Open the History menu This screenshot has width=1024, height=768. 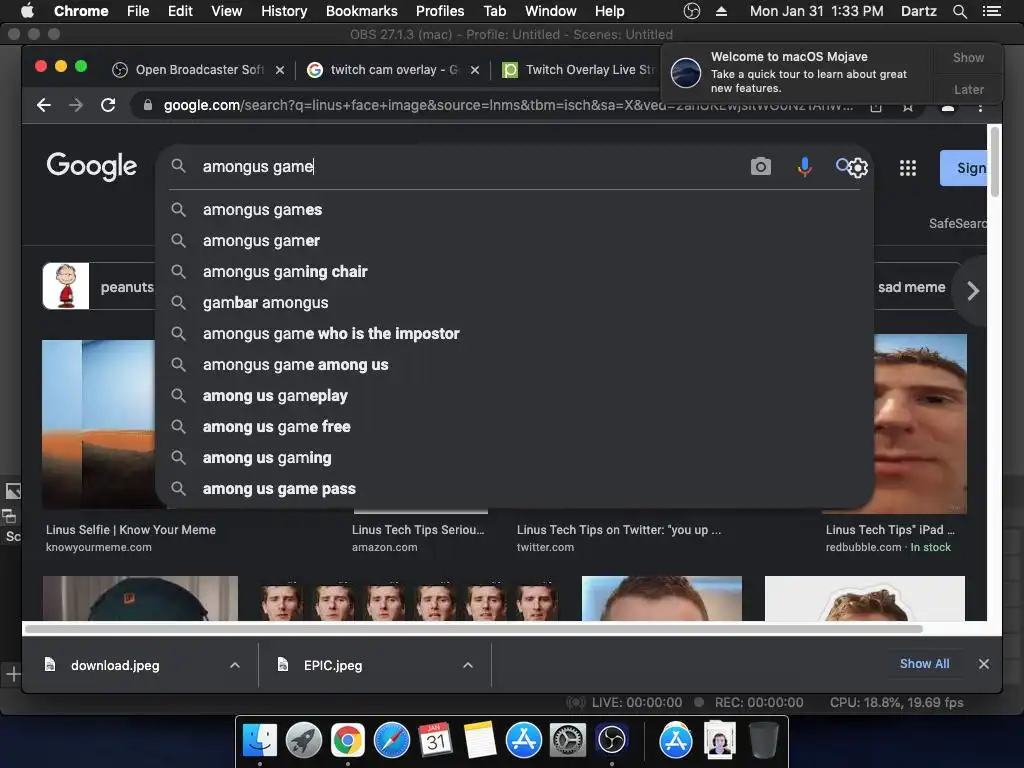pos(284,11)
